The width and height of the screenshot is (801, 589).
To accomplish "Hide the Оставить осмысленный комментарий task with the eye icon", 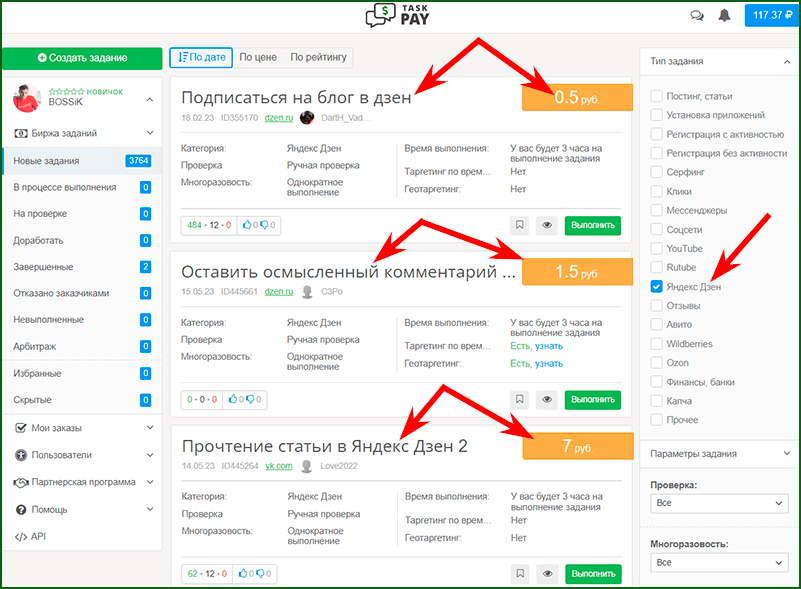I will [547, 399].
